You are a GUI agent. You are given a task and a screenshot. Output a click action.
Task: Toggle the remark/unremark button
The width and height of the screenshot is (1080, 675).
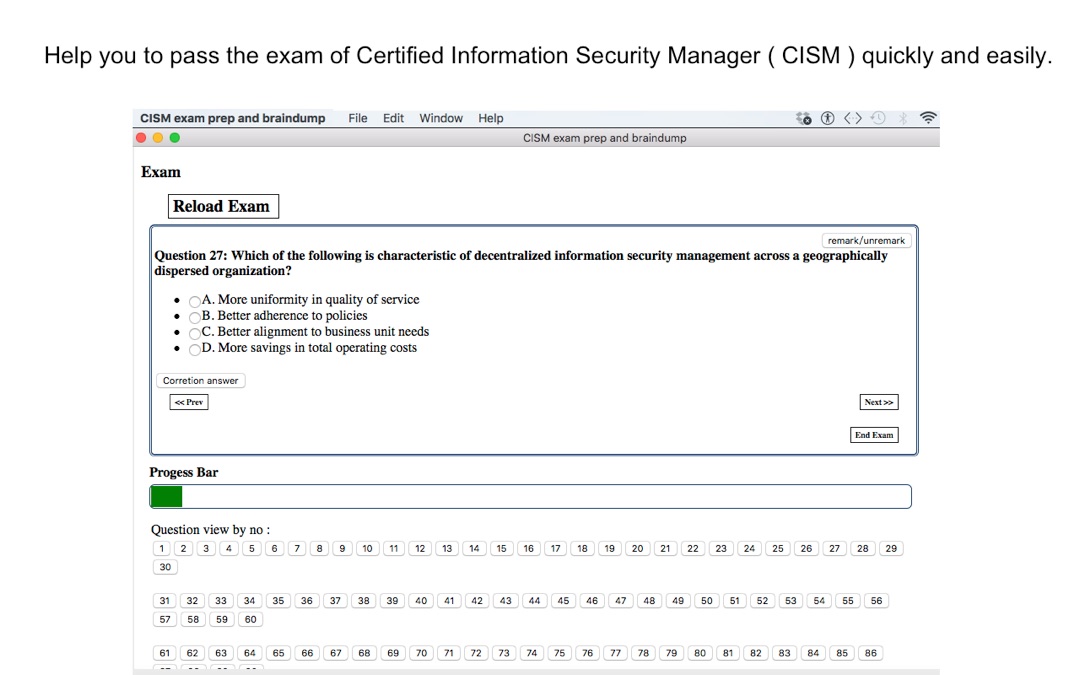tap(866, 240)
